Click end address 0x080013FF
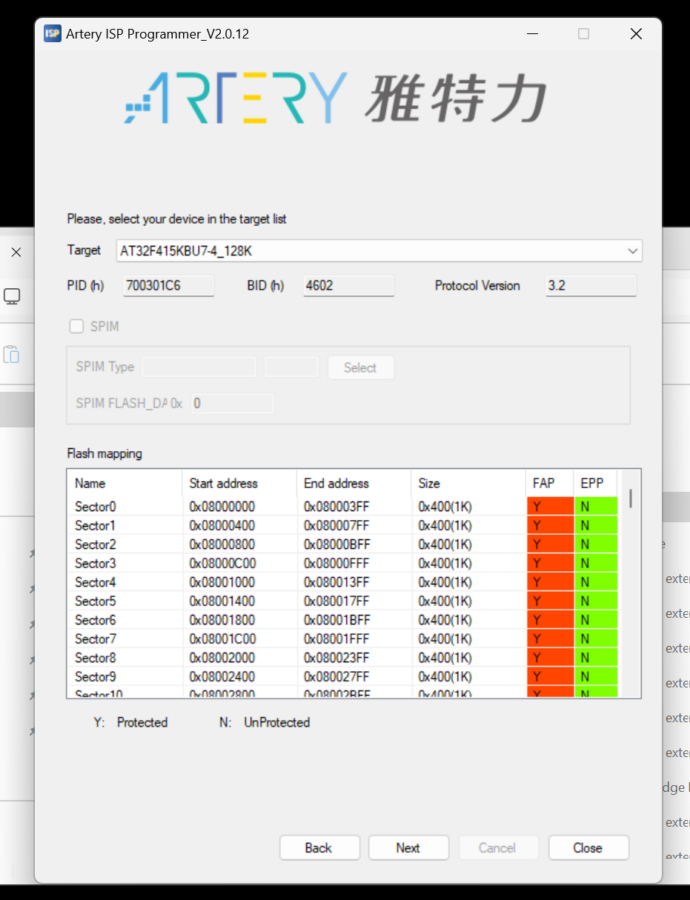Screen dimensions: 690x900 [x=336, y=583]
